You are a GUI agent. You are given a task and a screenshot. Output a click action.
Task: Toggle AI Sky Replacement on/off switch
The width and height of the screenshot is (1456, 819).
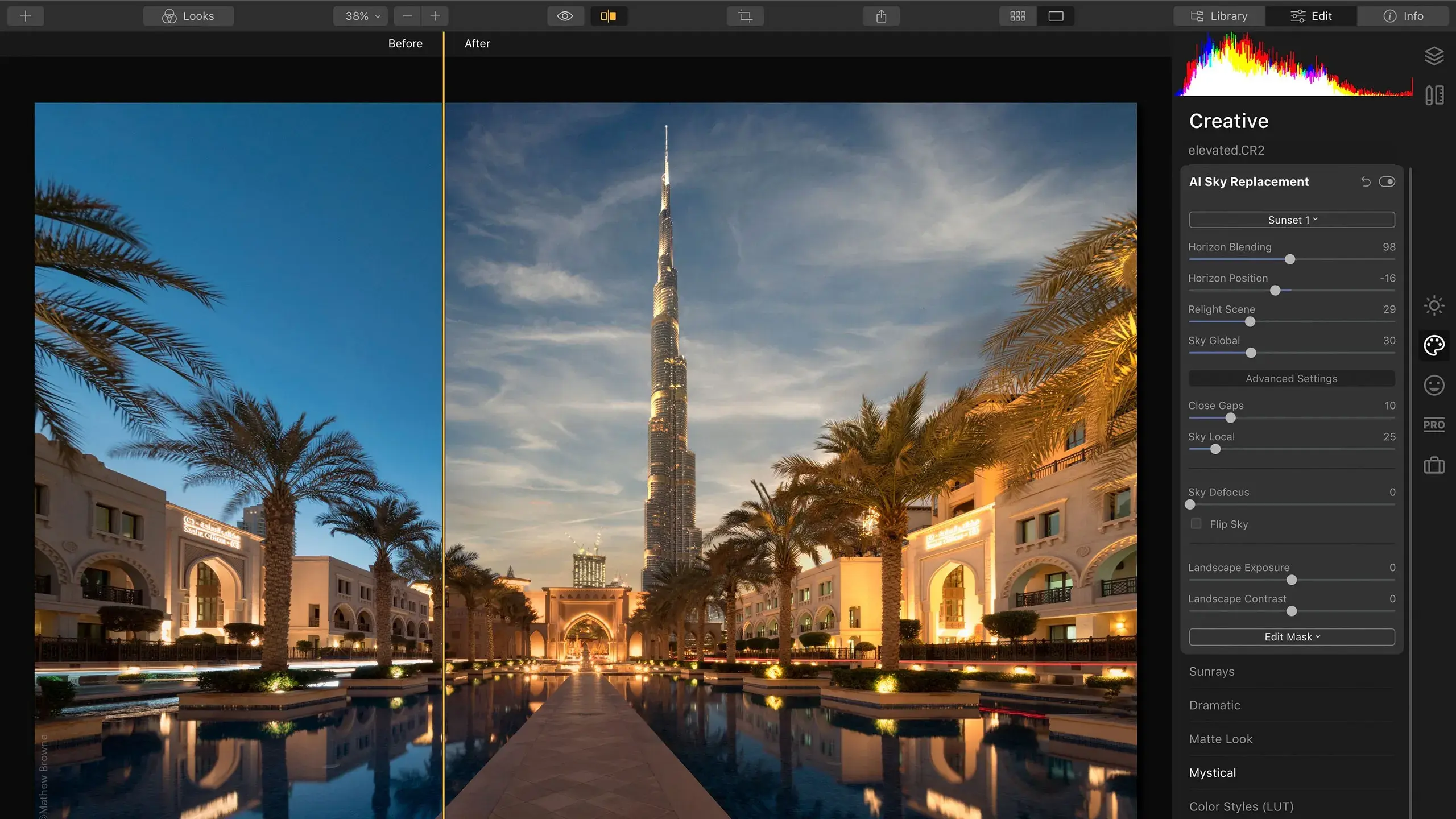coord(1387,182)
